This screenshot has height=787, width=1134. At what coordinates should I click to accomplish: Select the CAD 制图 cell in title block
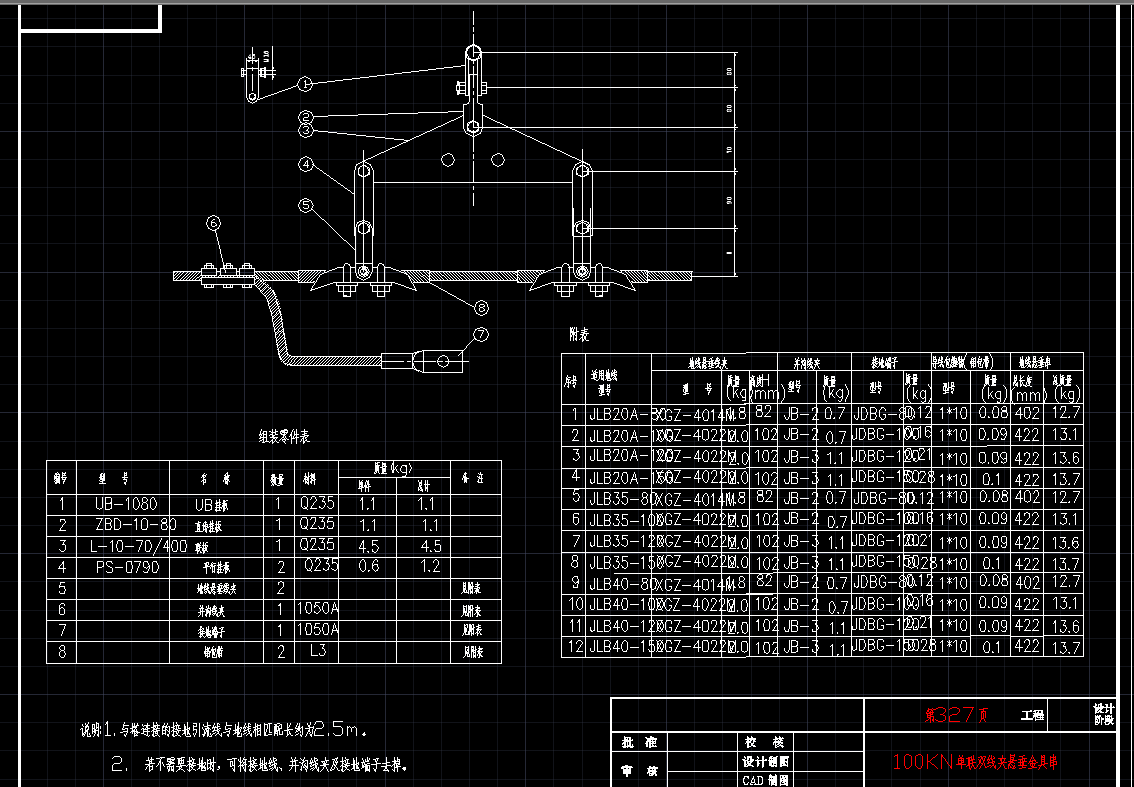pos(765,779)
